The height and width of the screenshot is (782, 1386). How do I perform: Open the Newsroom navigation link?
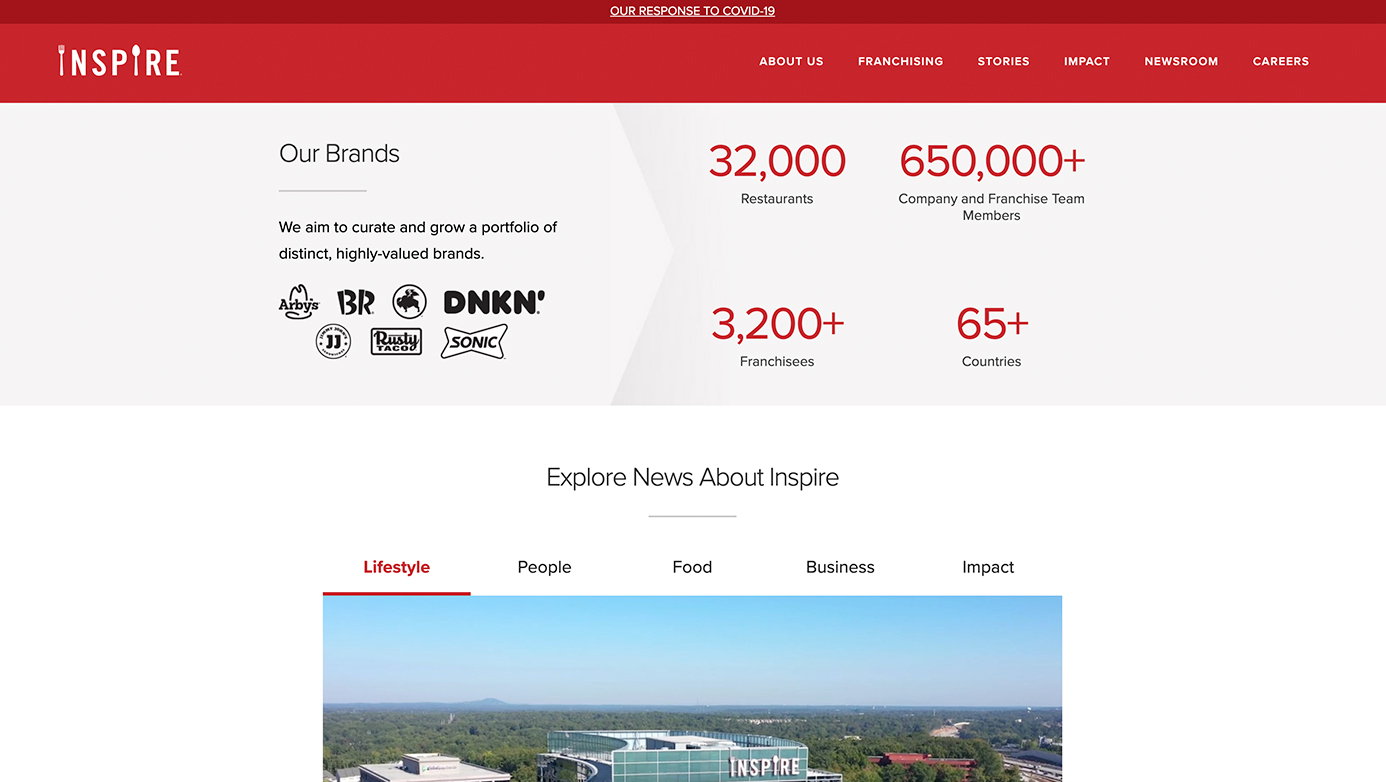point(1181,61)
